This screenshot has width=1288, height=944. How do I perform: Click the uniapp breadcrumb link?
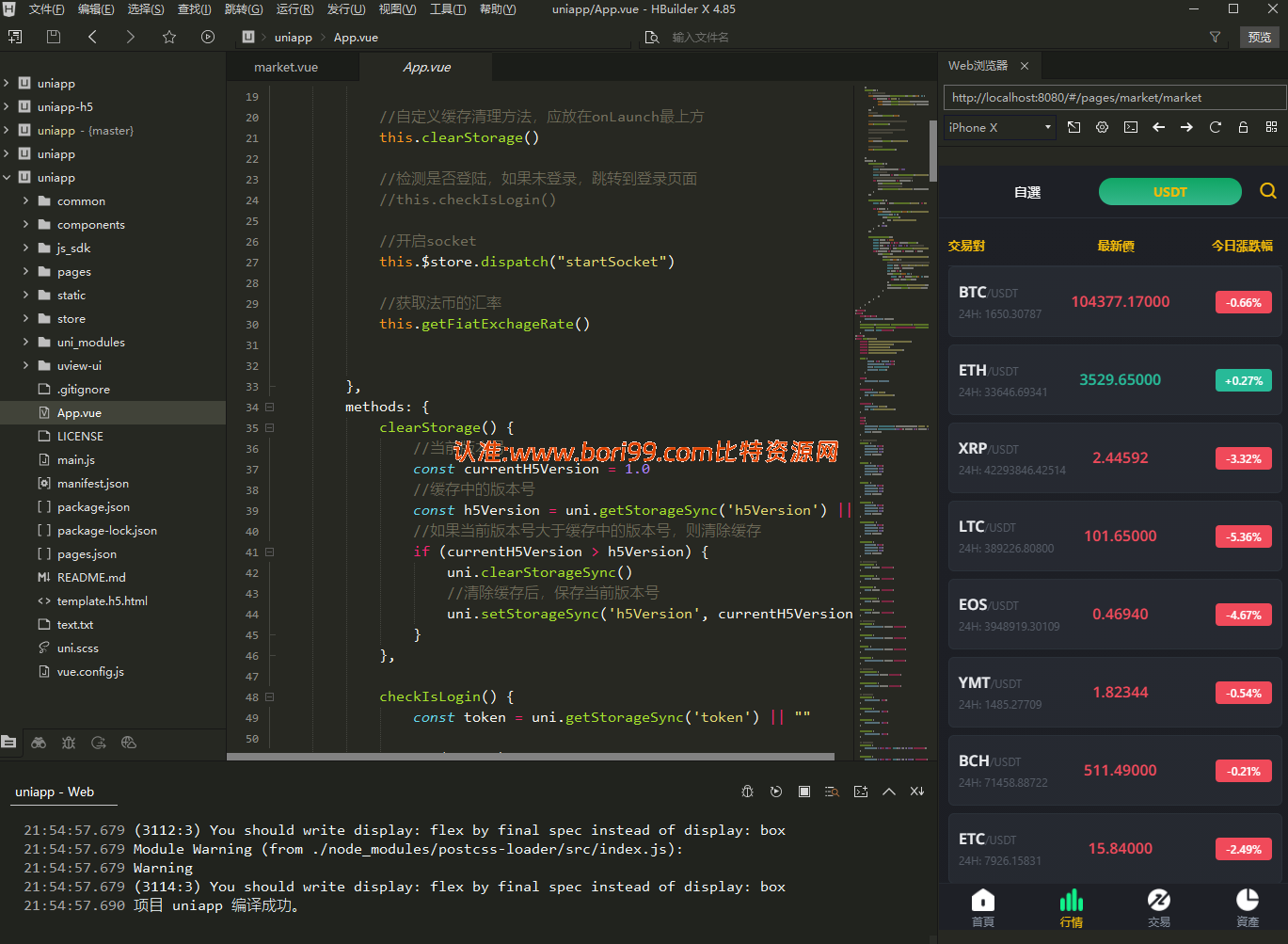[293, 38]
